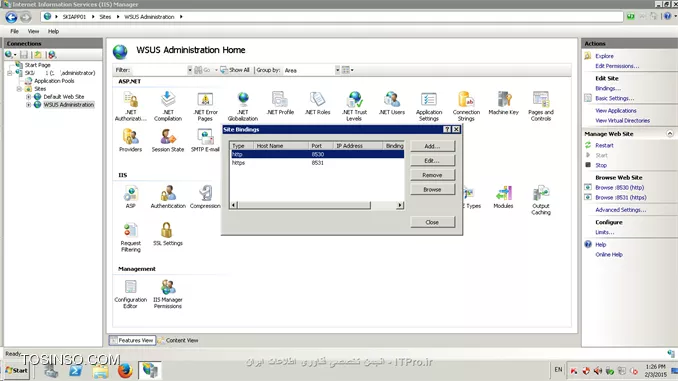678x381 pixels.
Task: Expand Default Web Site tree node
Action: tap(29, 97)
